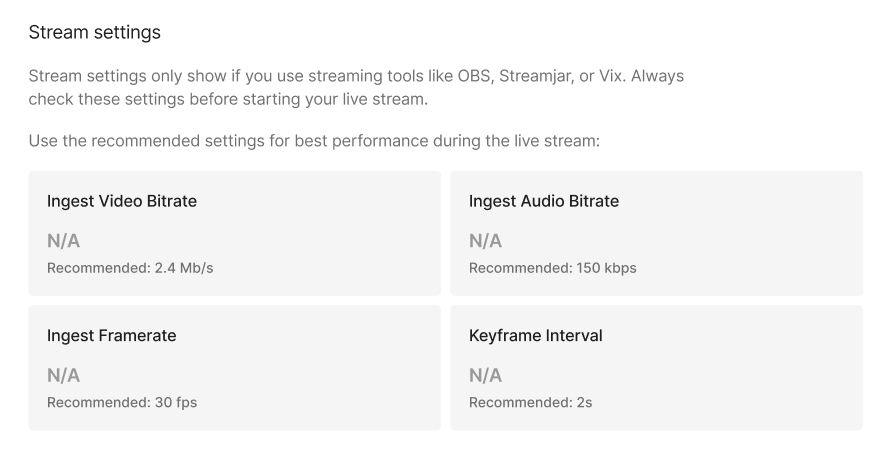The height and width of the screenshot is (465, 893).
Task: Click the N/A value under Ingest Framerate
Action: pos(64,376)
